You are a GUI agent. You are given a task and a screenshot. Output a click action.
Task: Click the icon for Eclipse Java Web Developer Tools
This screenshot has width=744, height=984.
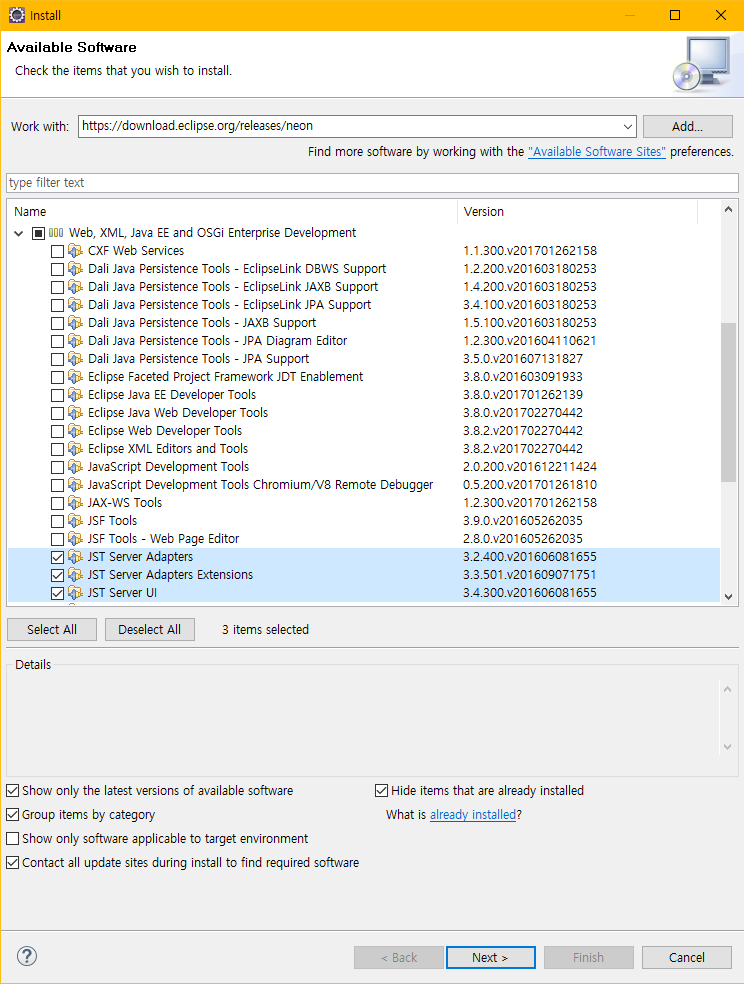(x=75, y=413)
